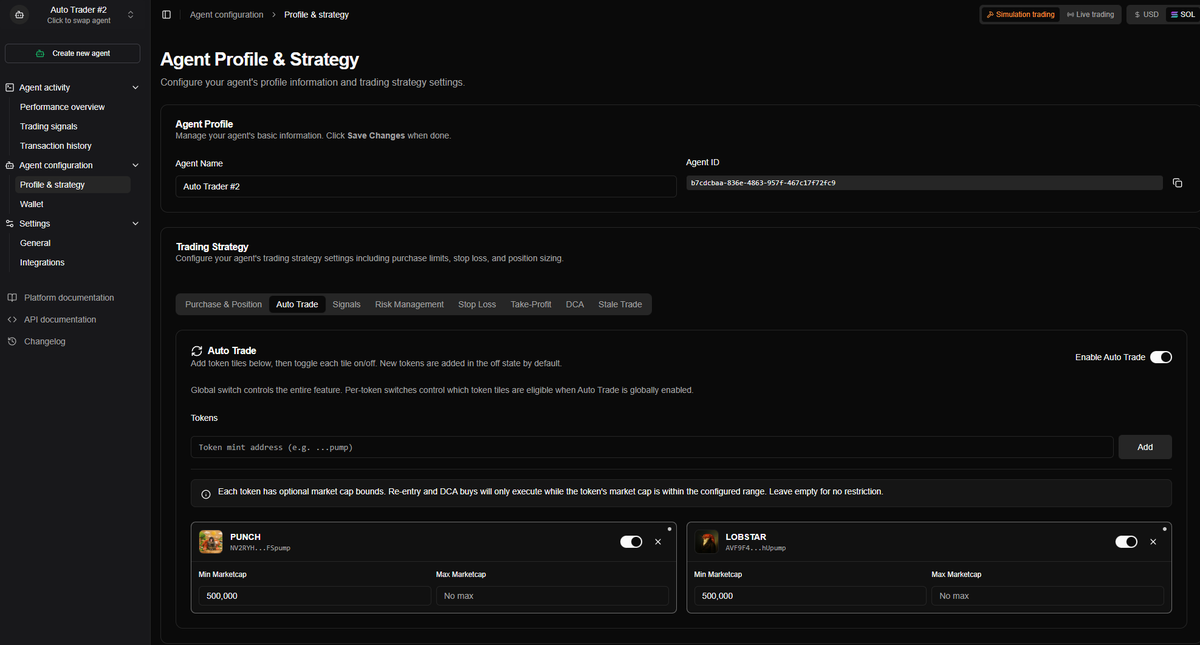The image size is (1200, 645).
Task: Click the Agent activity section icon
Action: 10,88
